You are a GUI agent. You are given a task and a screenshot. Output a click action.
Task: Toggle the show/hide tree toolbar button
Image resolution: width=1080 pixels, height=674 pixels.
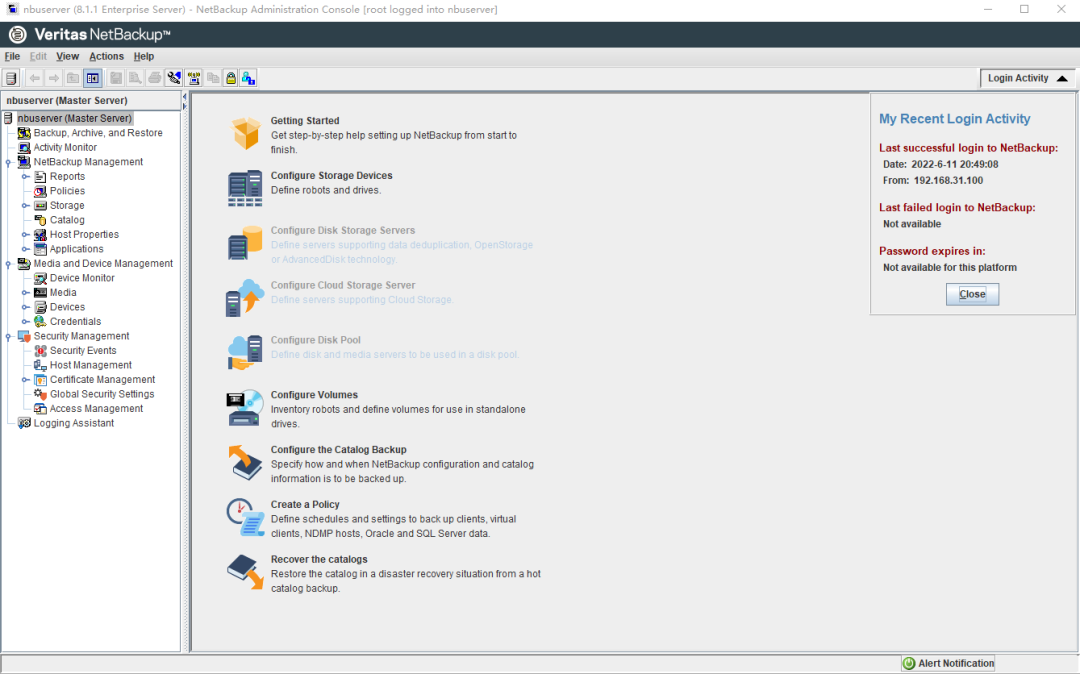point(92,78)
